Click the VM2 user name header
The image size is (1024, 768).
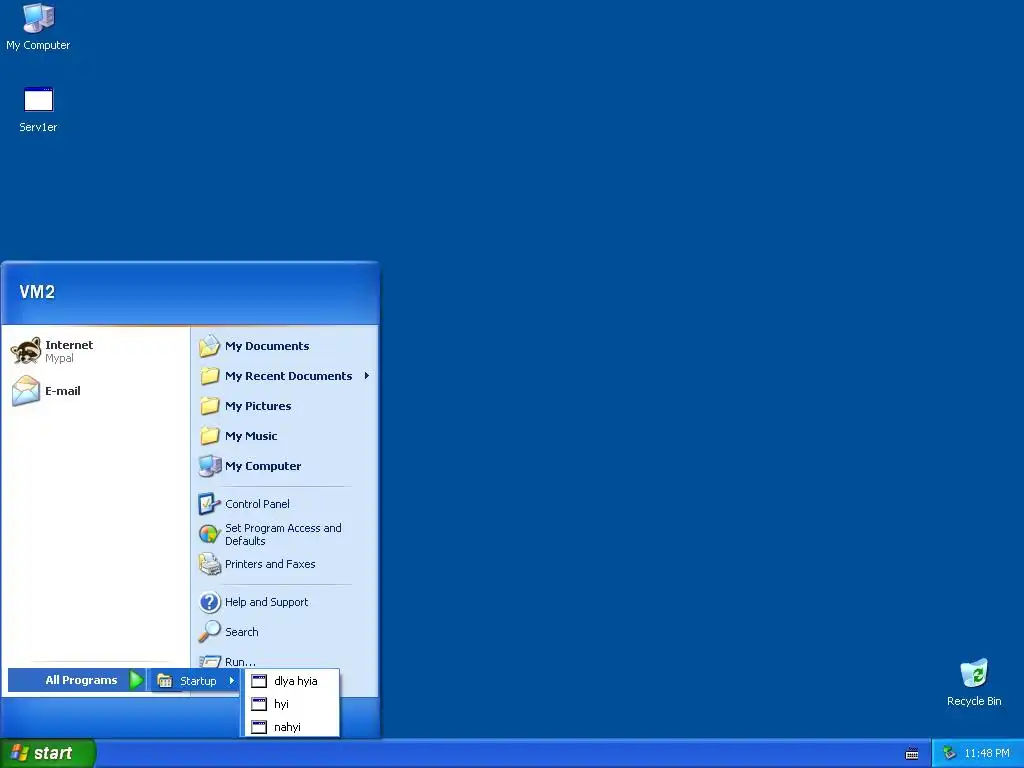(x=37, y=292)
